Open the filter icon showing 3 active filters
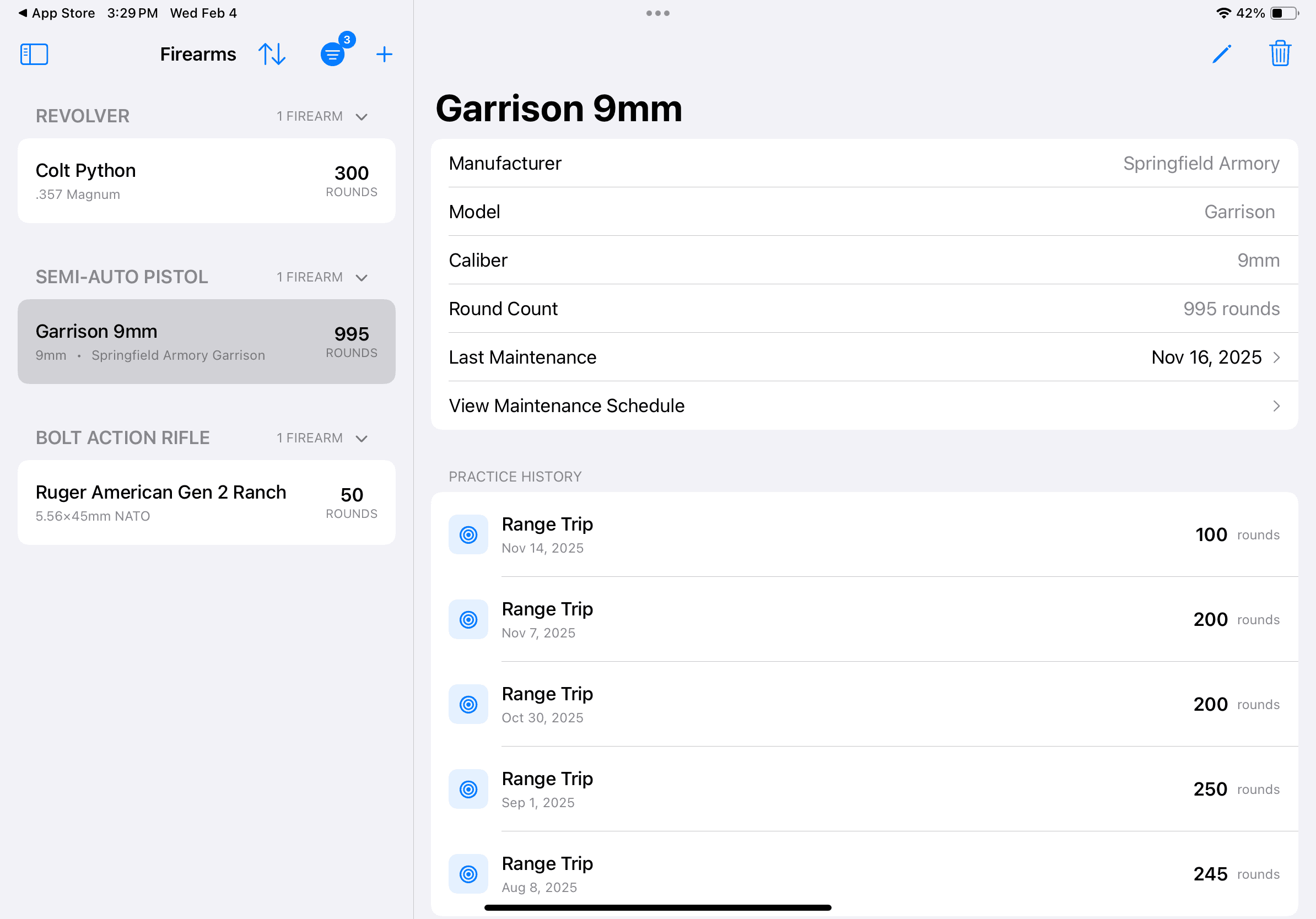 coord(333,54)
